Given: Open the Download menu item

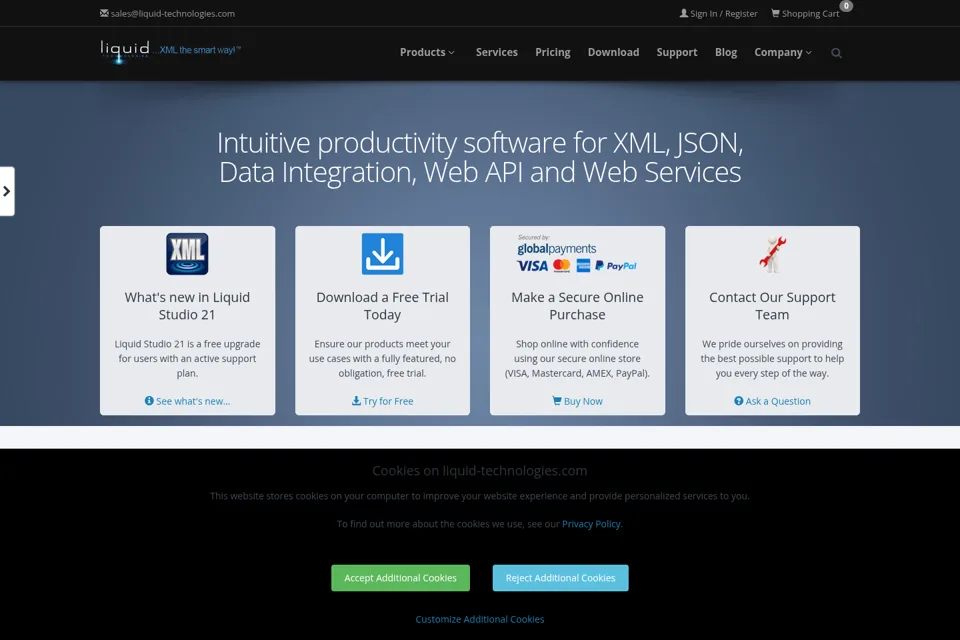Looking at the screenshot, I should [613, 53].
